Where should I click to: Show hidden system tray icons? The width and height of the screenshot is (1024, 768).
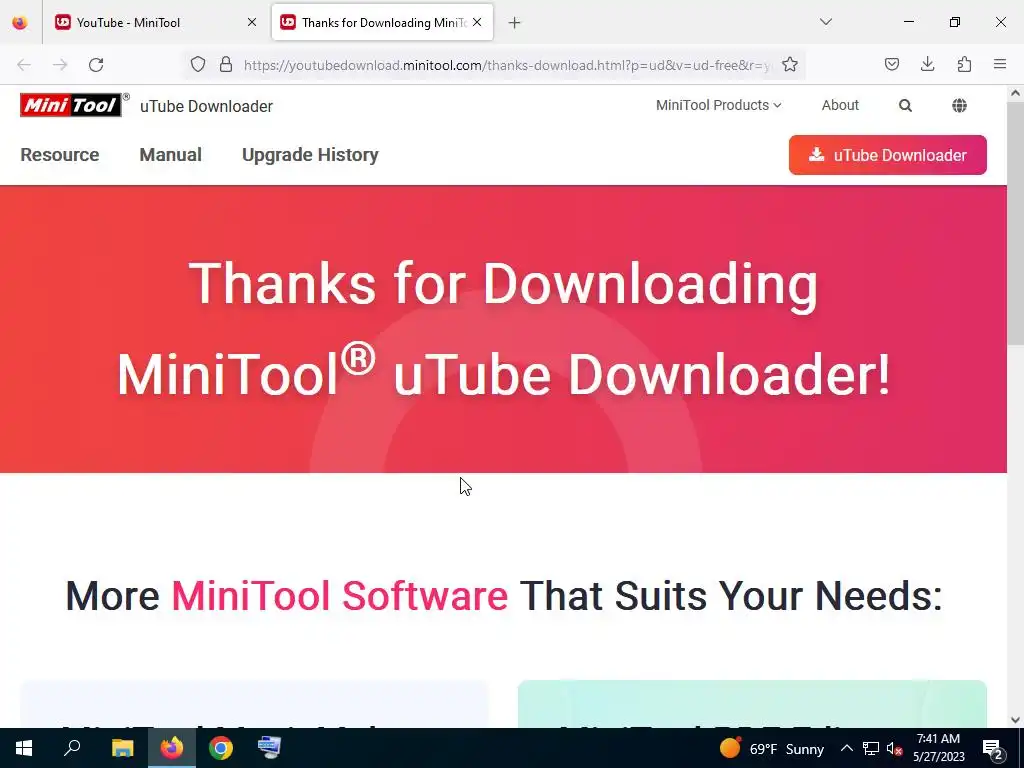tap(846, 748)
